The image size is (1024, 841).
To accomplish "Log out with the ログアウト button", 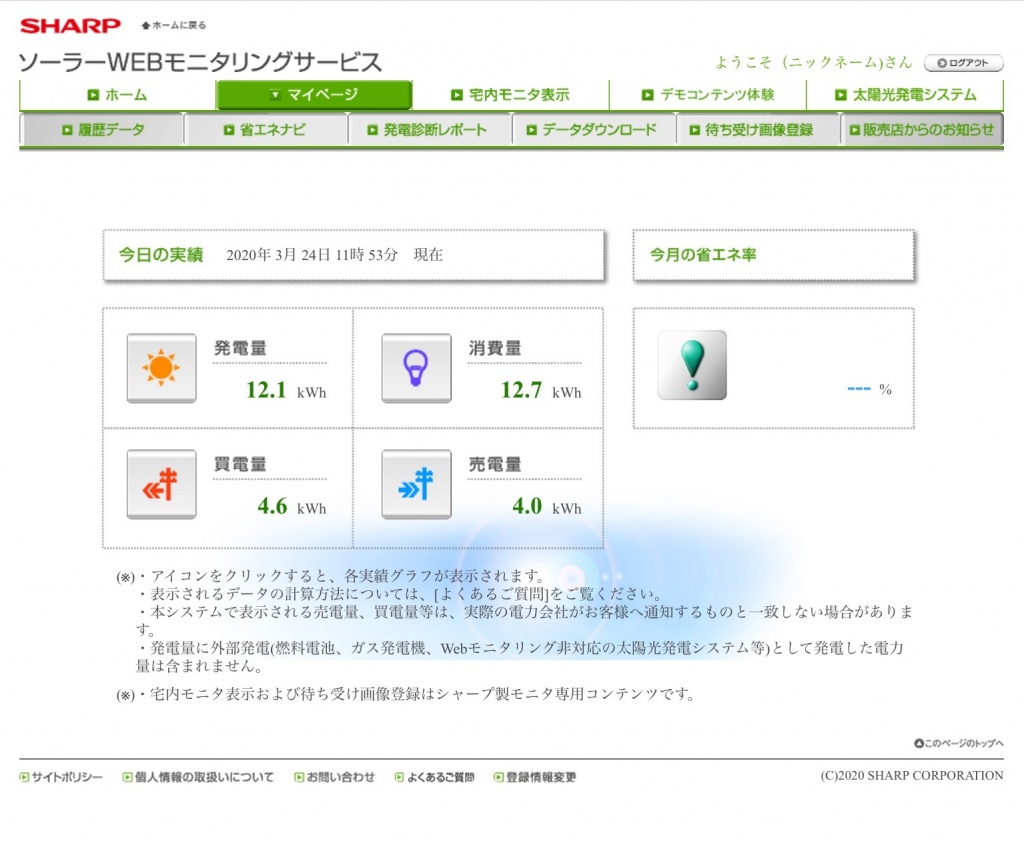I will click(x=963, y=63).
